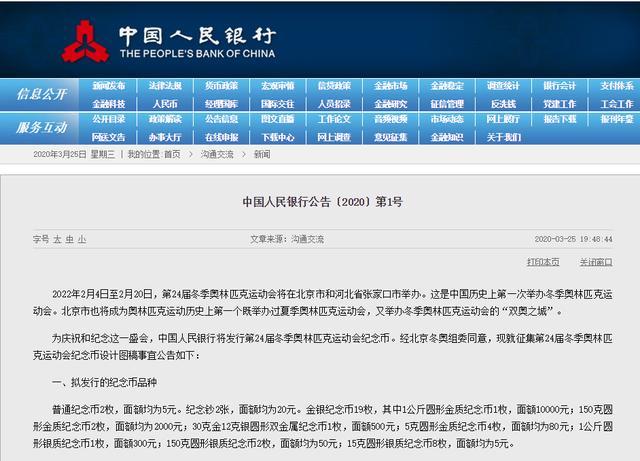Go to the 人民币 section
Screen dimensions: 640x461
point(165,104)
